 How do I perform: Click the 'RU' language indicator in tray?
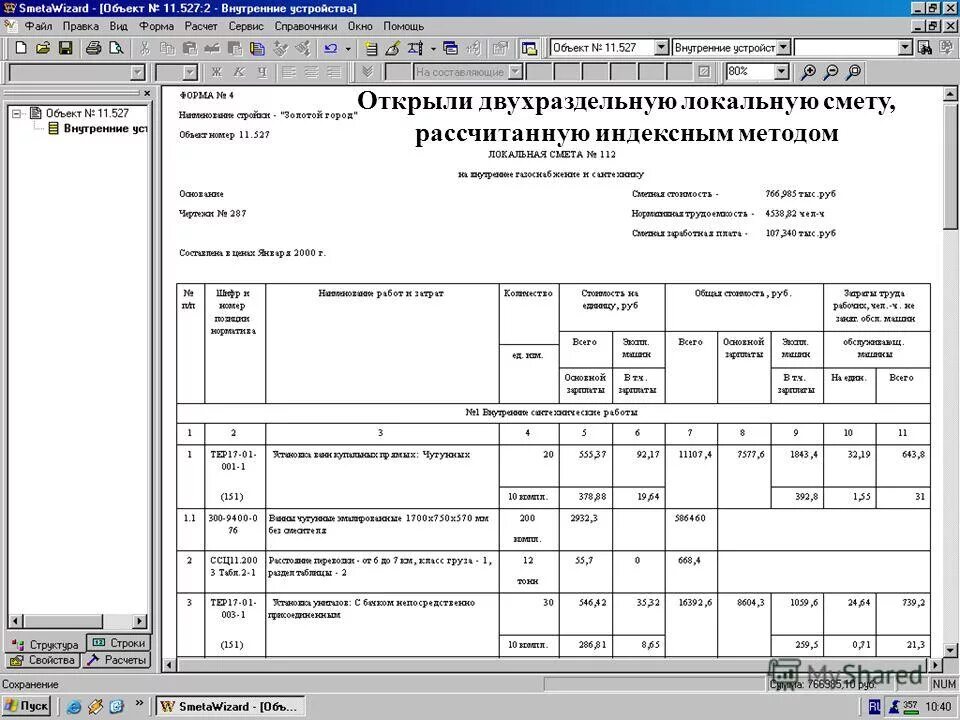pos(874,707)
